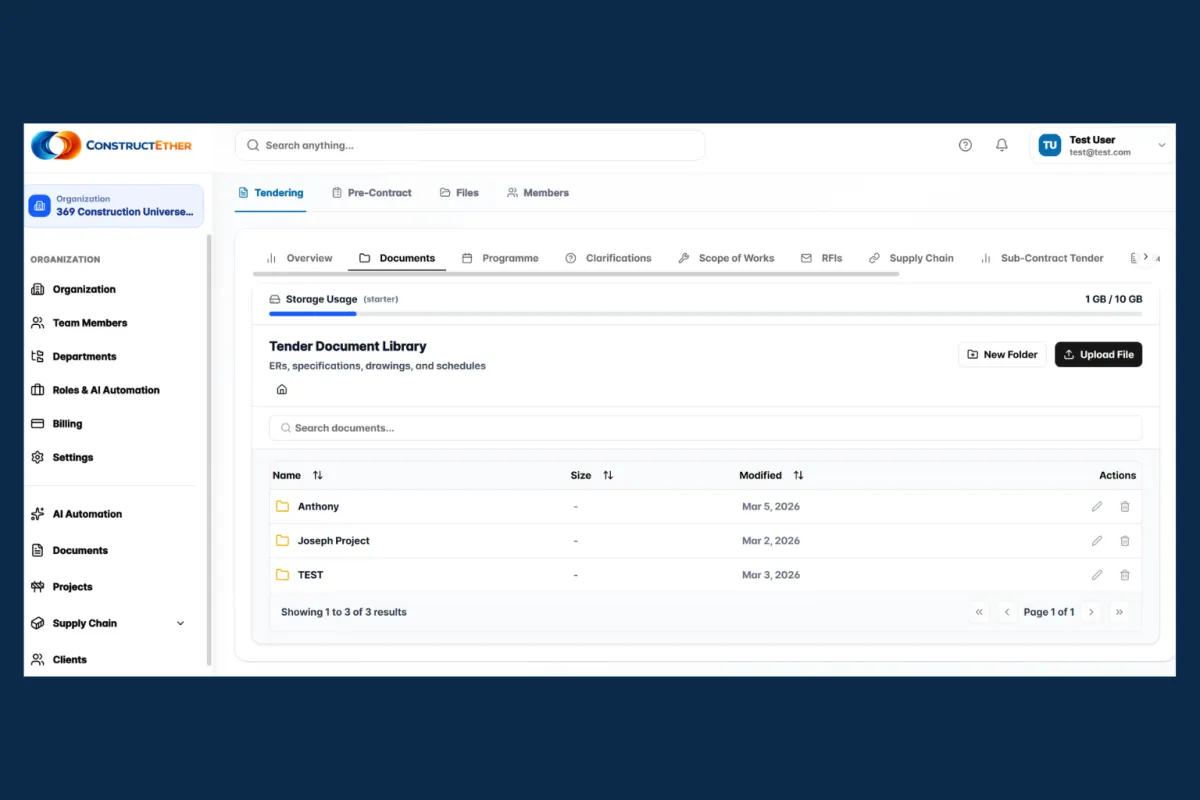Go to the Billing page

[57, 424]
